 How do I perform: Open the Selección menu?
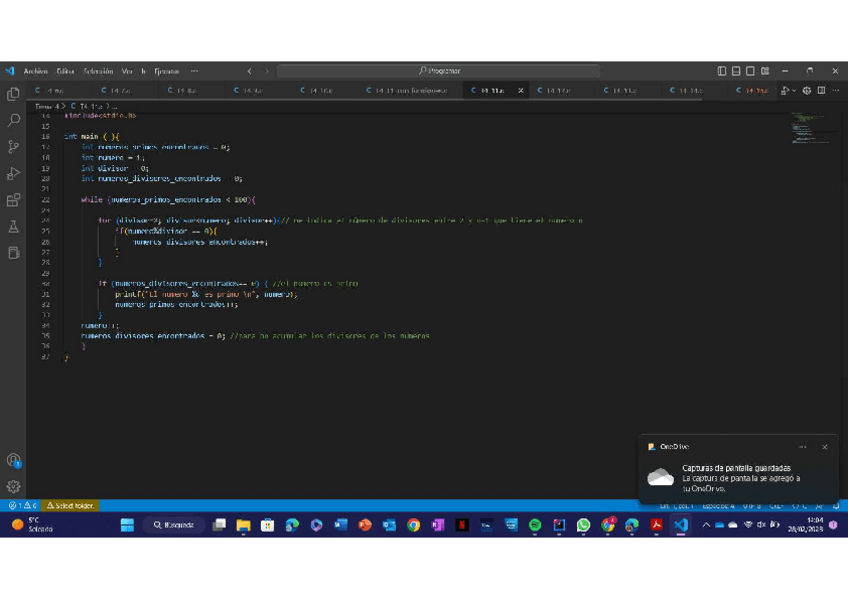click(x=98, y=71)
